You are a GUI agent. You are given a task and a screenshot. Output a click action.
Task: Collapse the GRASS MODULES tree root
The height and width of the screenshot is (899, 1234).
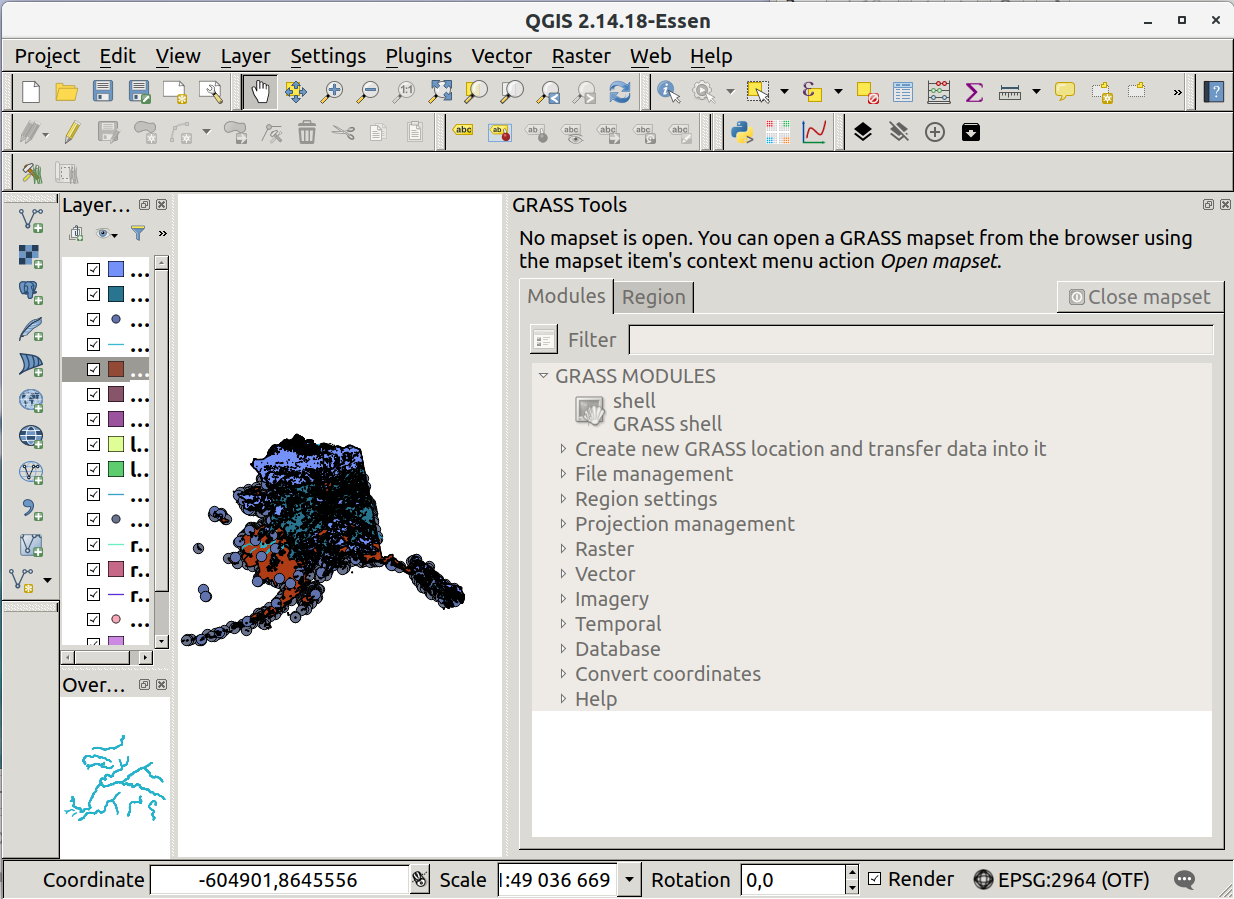(x=543, y=376)
